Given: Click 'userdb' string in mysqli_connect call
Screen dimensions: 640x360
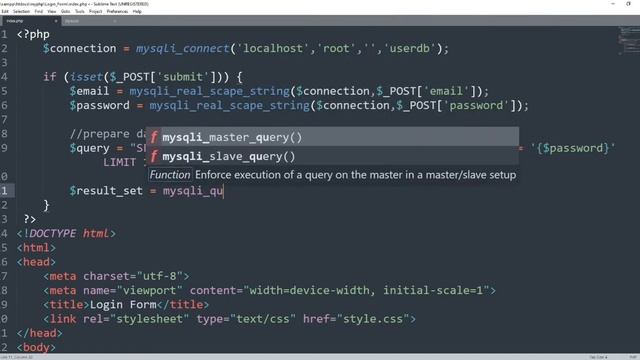Looking at the screenshot, I should (410, 49).
